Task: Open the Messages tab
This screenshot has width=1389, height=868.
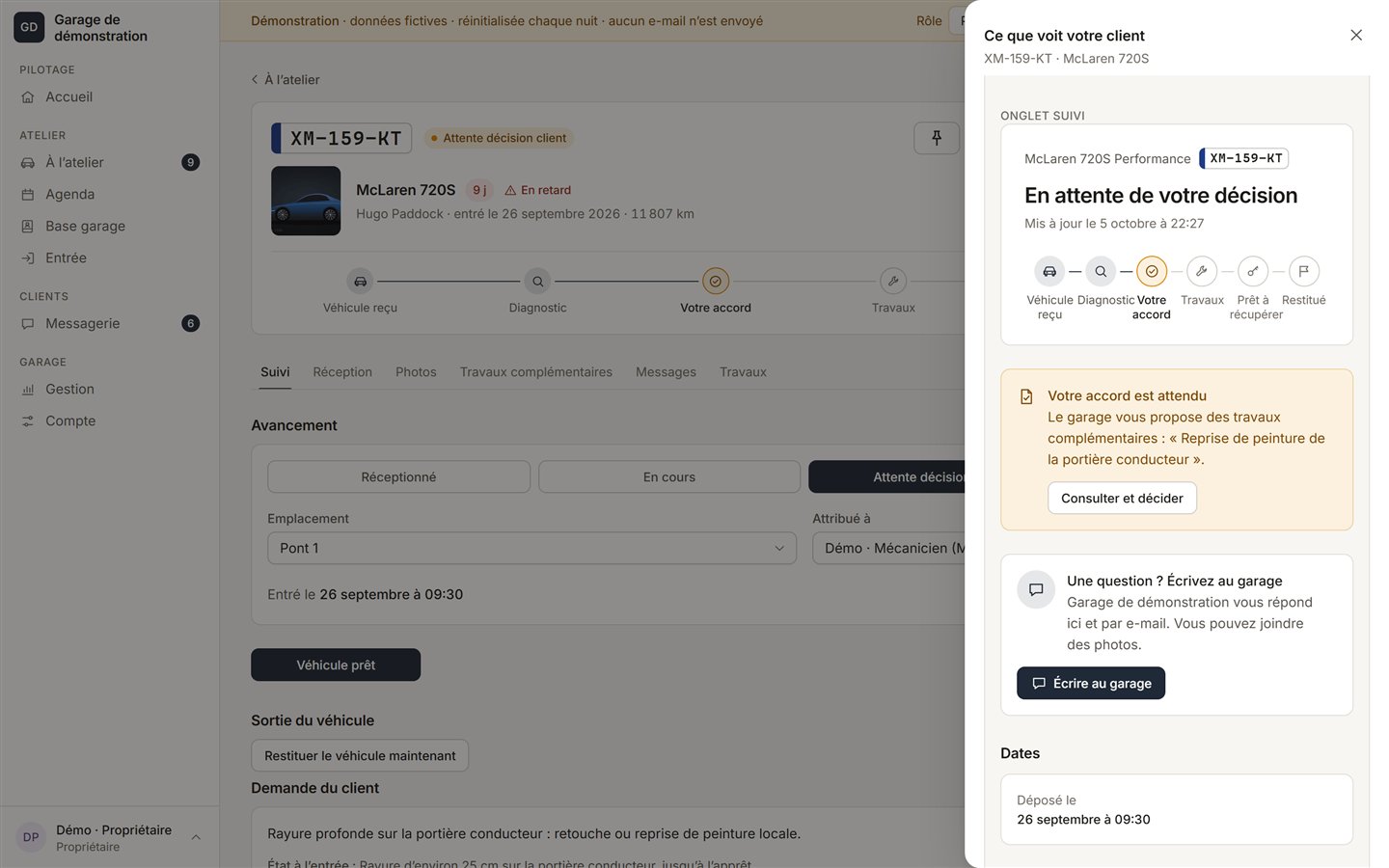Action: [666, 372]
